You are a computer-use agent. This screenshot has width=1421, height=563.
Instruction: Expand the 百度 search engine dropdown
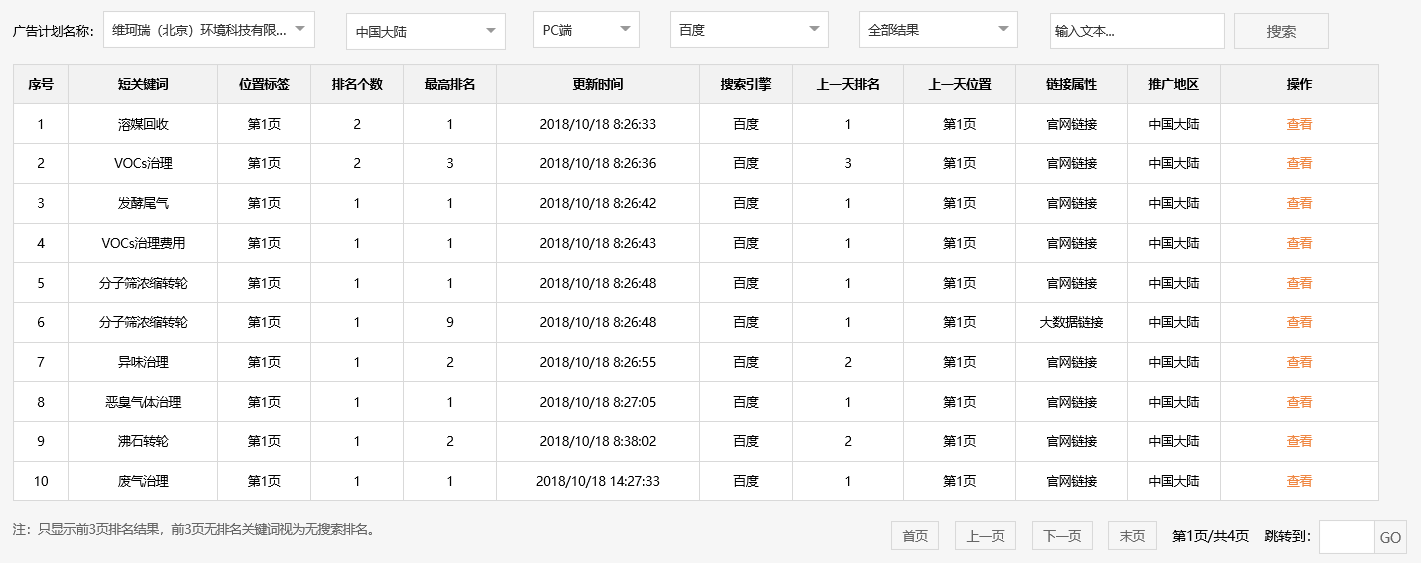[748, 30]
